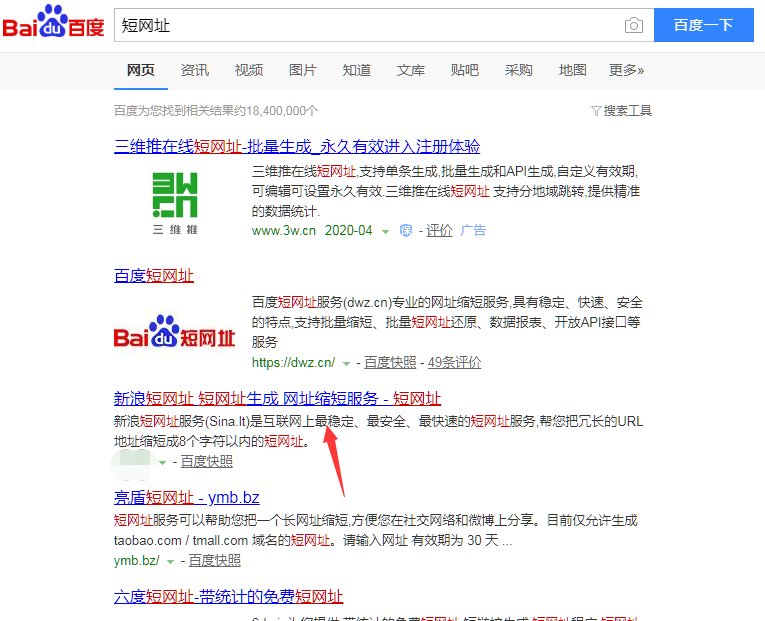The height and width of the screenshot is (621, 765).
Task: Go to the 贴吧 tab
Action: (x=464, y=70)
